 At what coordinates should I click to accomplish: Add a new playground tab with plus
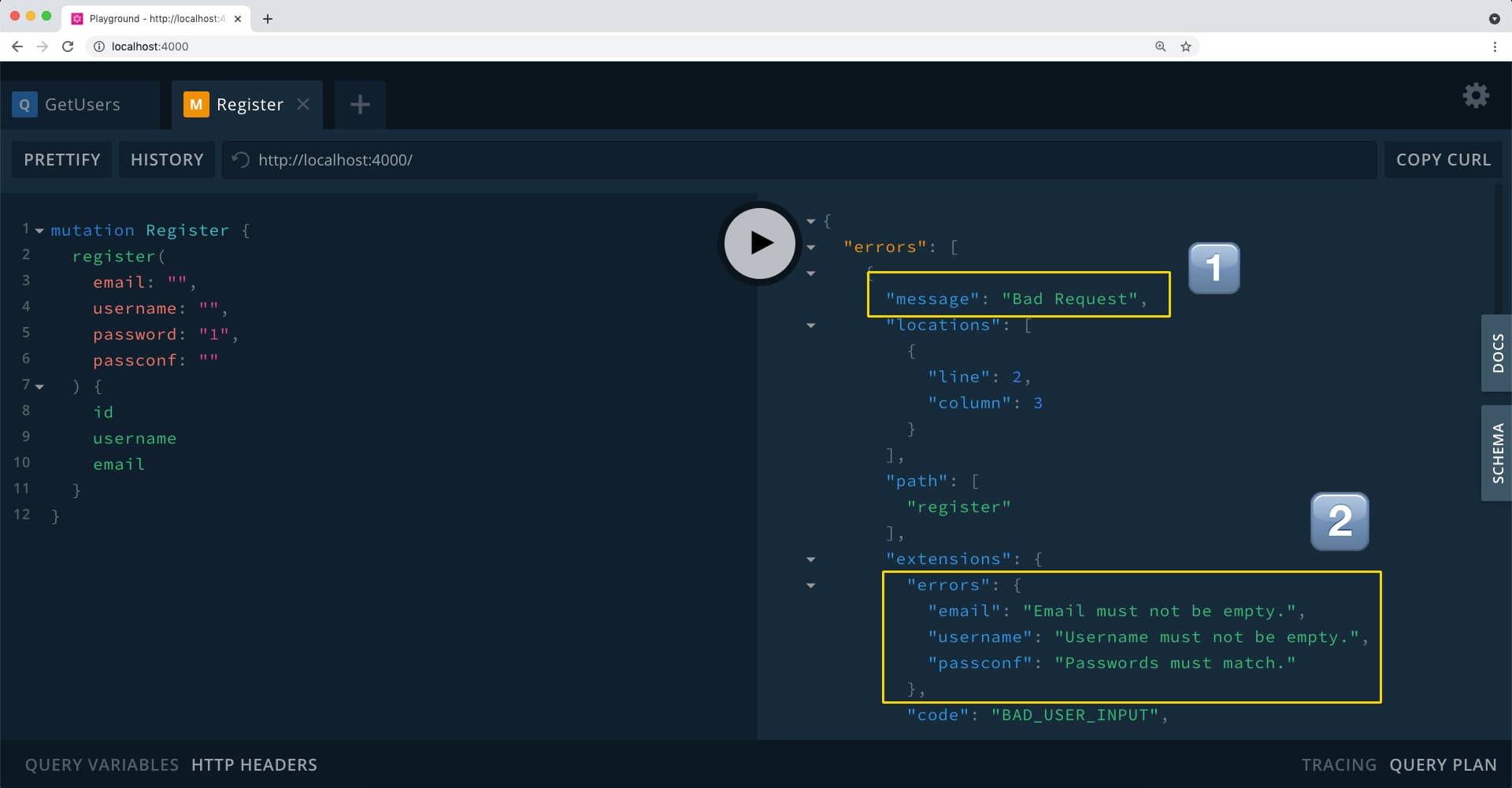(360, 104)
